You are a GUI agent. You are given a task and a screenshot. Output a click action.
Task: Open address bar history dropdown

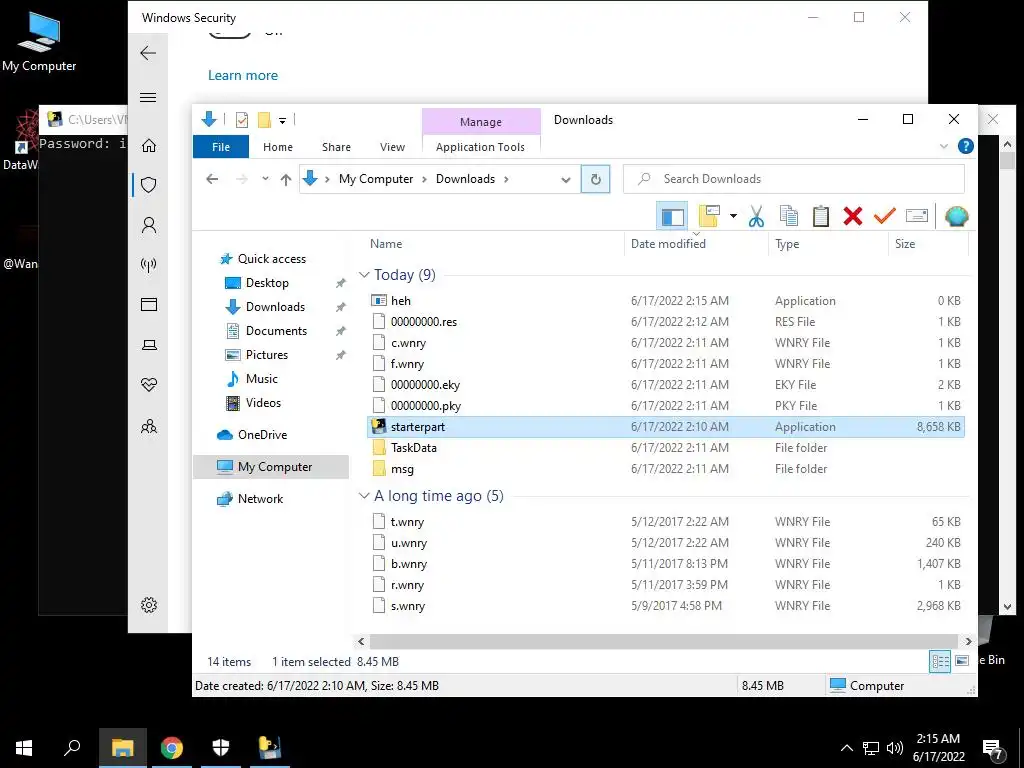[566, 180]
